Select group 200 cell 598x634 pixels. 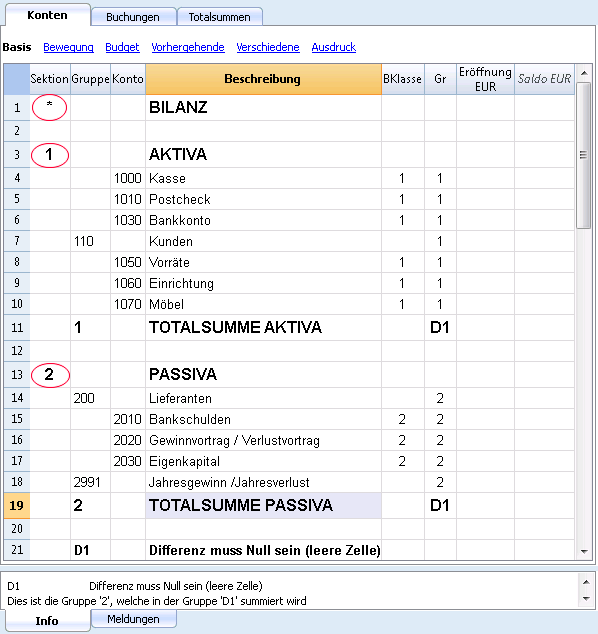coord(91,398)
